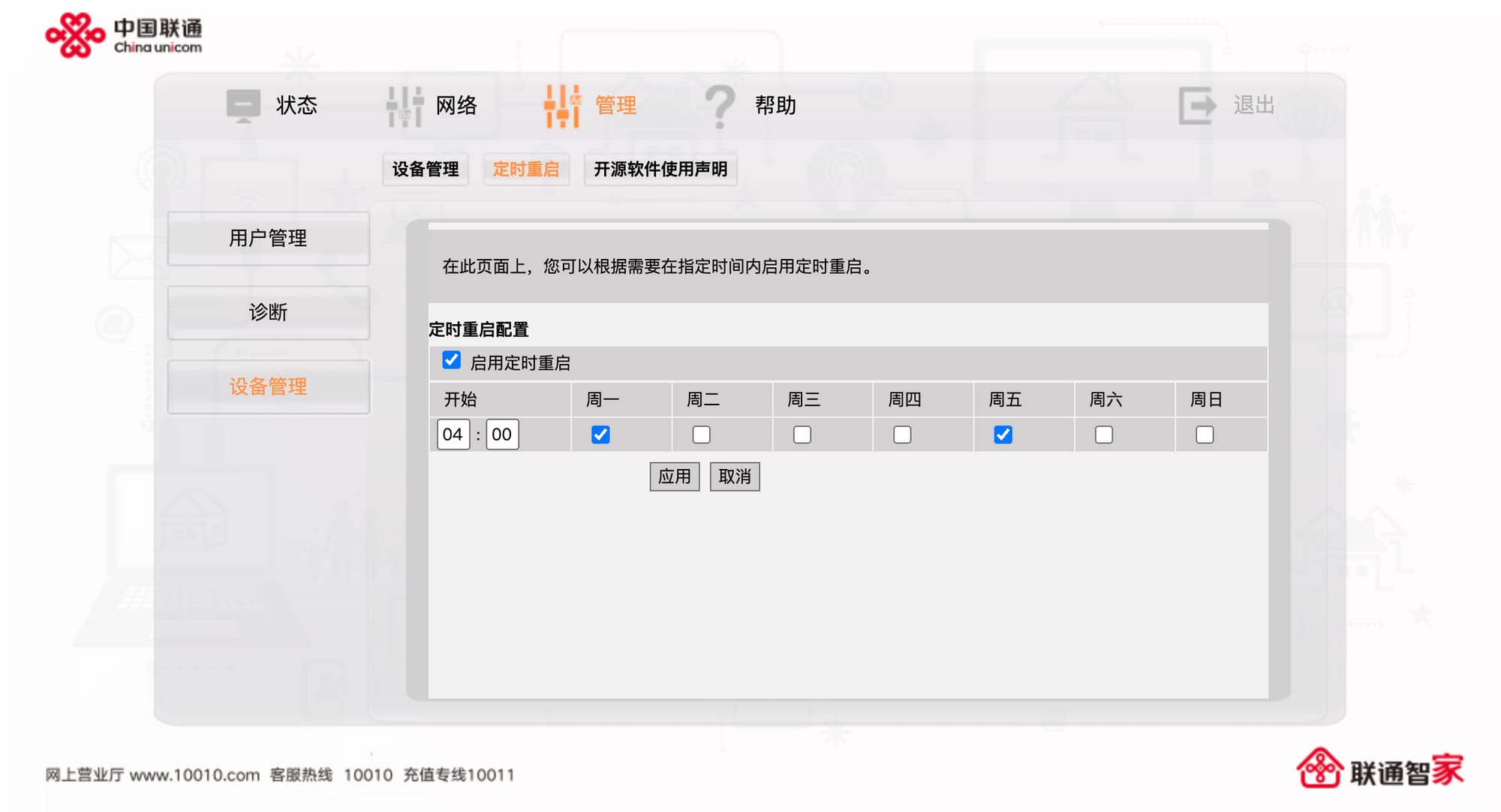The height and width of the screenshot is (812, 1501).
Task: Click the status monitor icon
Action: (x=243, y=106)
